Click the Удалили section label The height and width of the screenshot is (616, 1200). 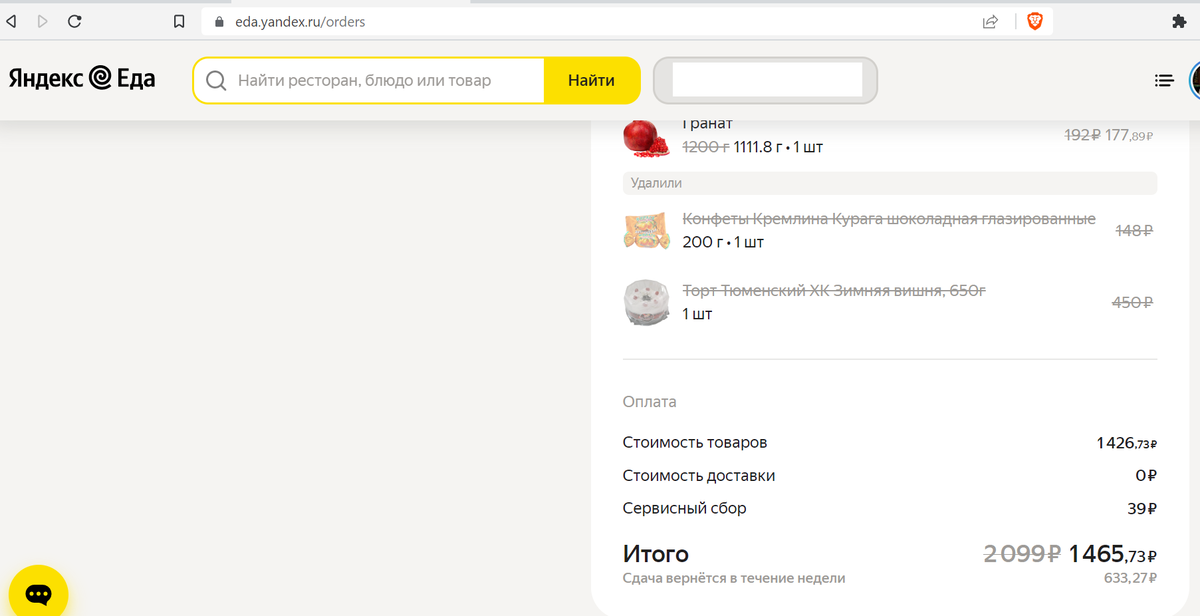pyautogui.click(x=656, y=183)
